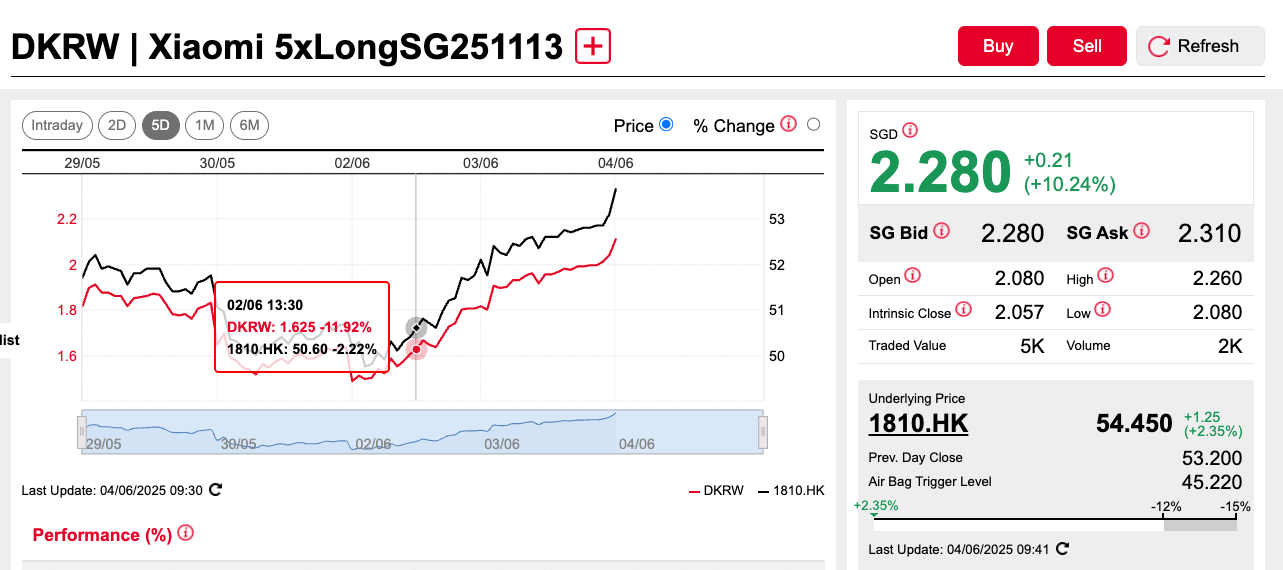Image resolution: width=1283 pixels, height=570 pixels.
Task: Toggle 1810.HK series in chart legend
Action: 791,490
